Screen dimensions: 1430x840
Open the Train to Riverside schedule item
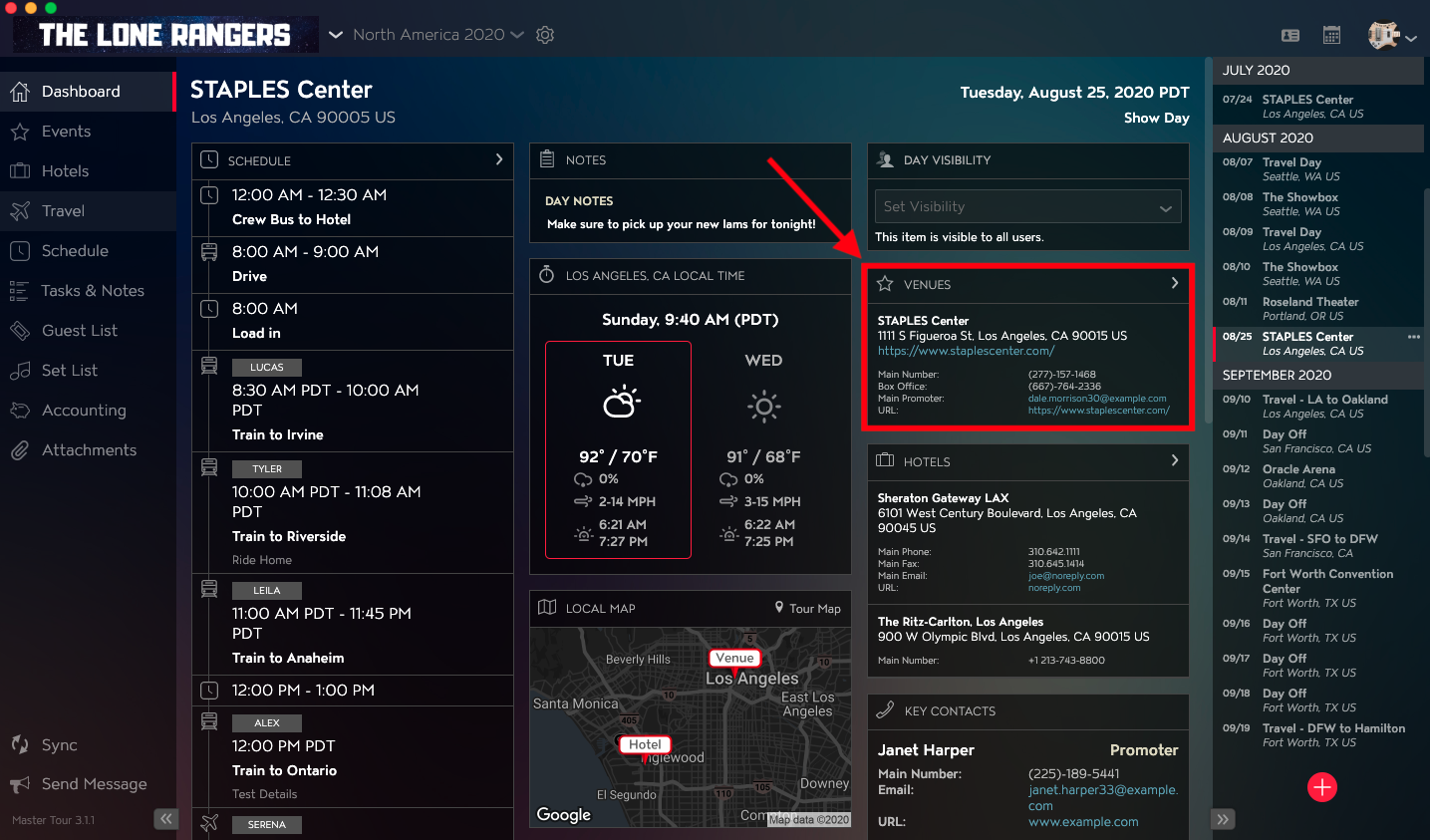[x=353, y=513]
